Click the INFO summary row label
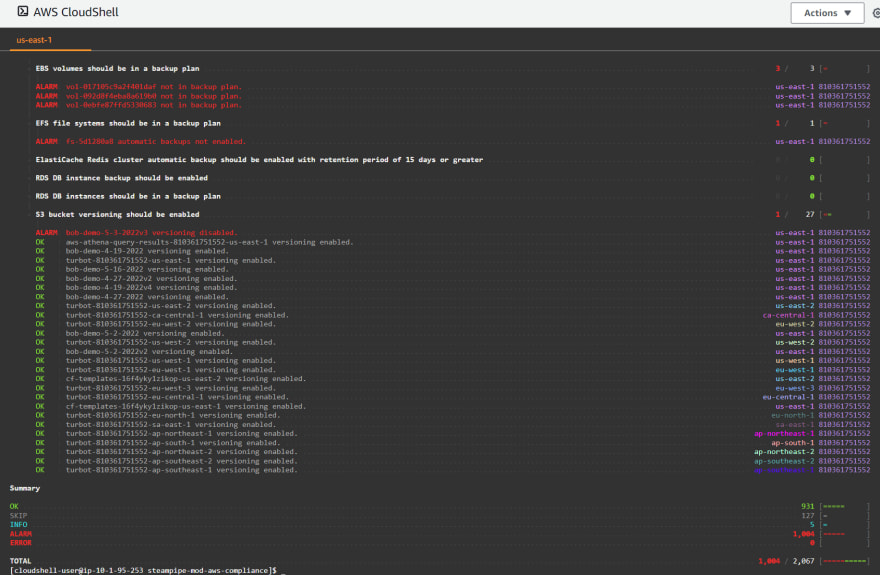Screen dimensions: 880x575 pos(18,525)
